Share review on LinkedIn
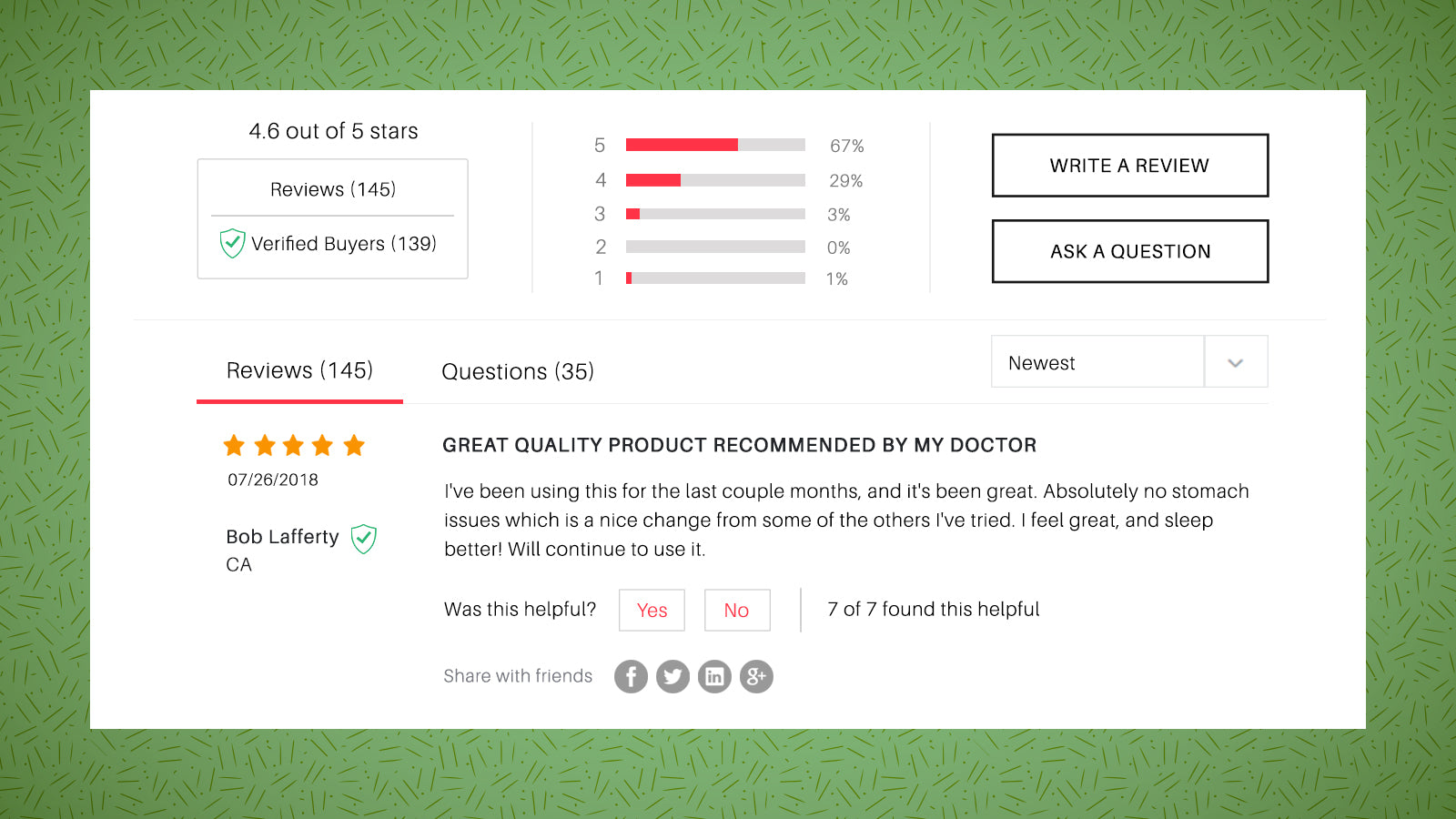The height and width of the screenshot is (819, 1456). (714, 676)
